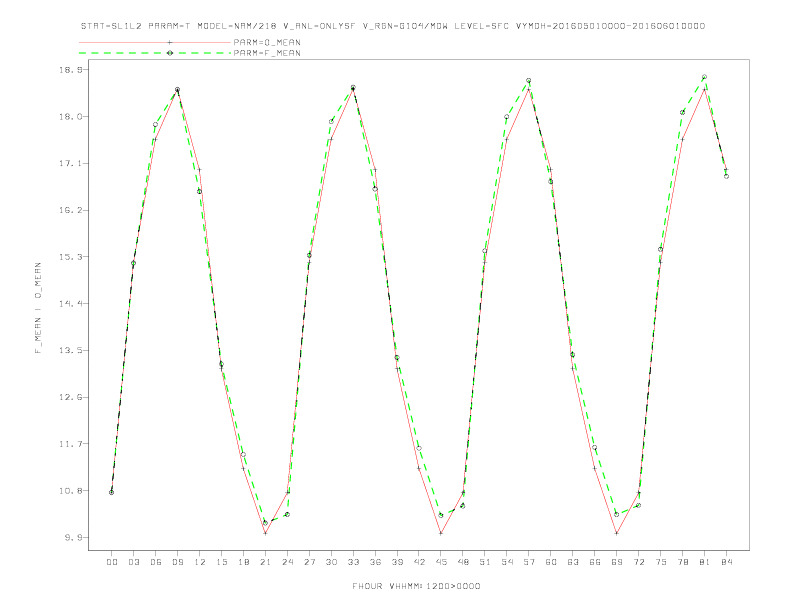Click the 72 forecast hour tick label
The height and width of the screenshot is (612, 792).
638,562
